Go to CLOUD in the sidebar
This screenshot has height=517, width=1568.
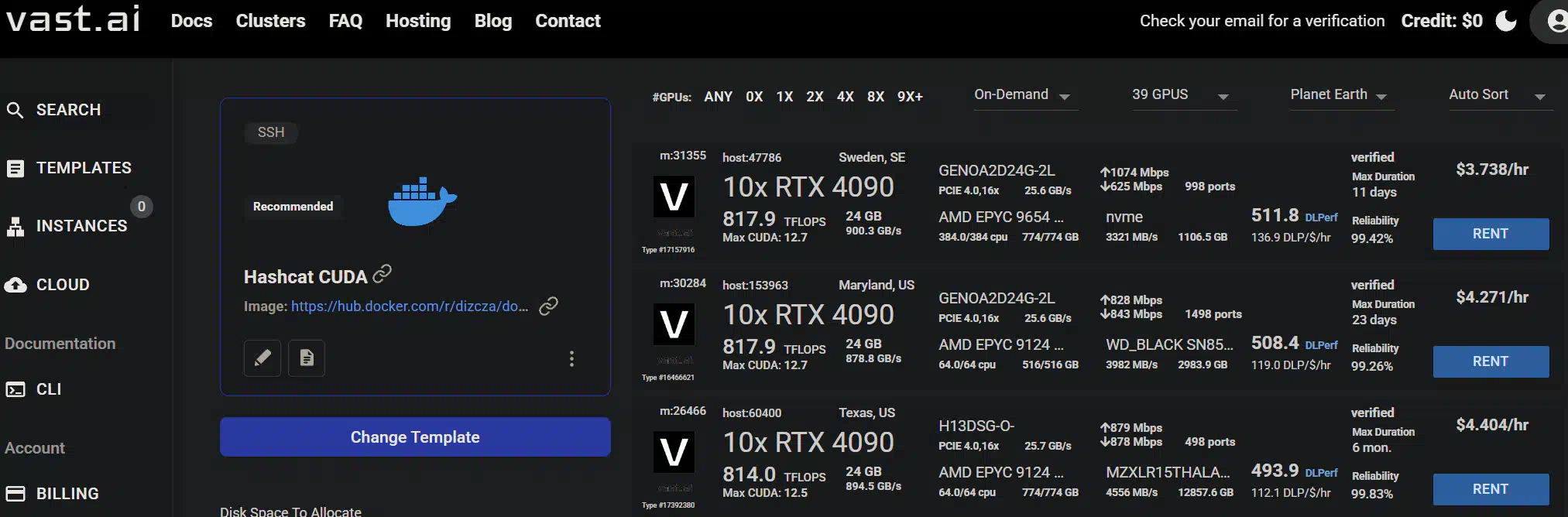click(x=63, y=285)
